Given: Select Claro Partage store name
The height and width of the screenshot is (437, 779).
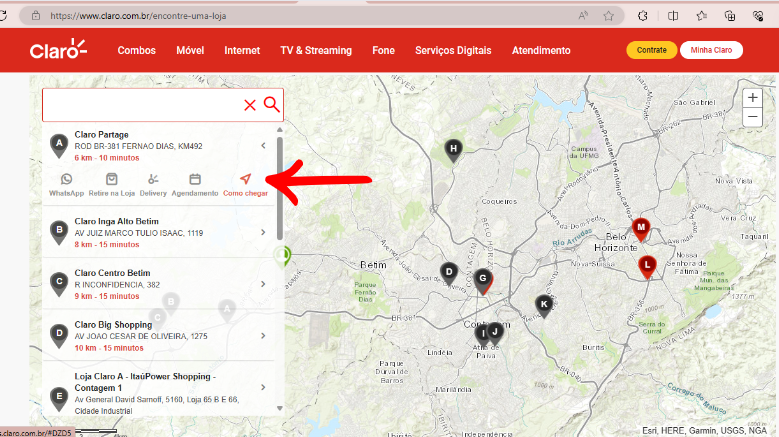Looking at the screenshot, I should click(101, 135).
